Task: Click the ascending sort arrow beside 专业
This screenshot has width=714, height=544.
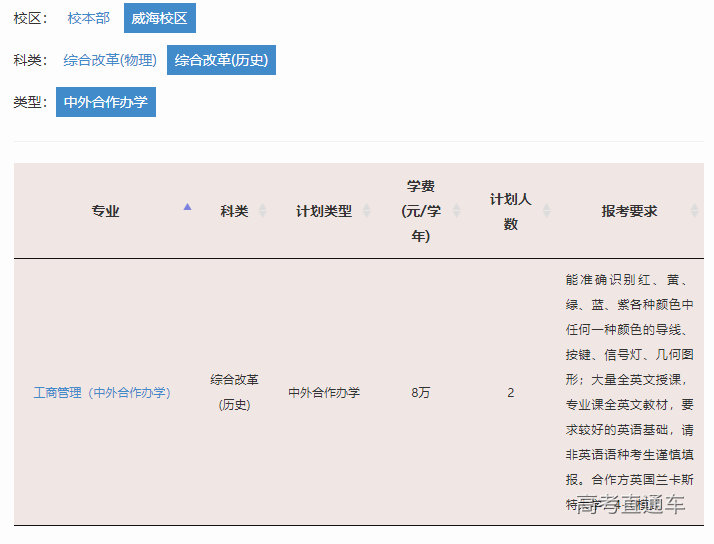Action: [187, 207]
